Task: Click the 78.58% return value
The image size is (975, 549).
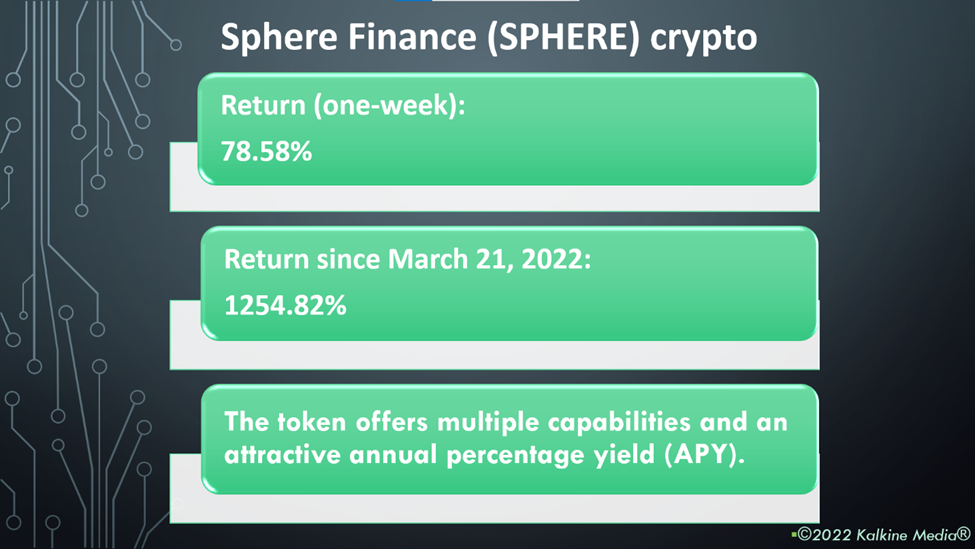Action: 266,151
